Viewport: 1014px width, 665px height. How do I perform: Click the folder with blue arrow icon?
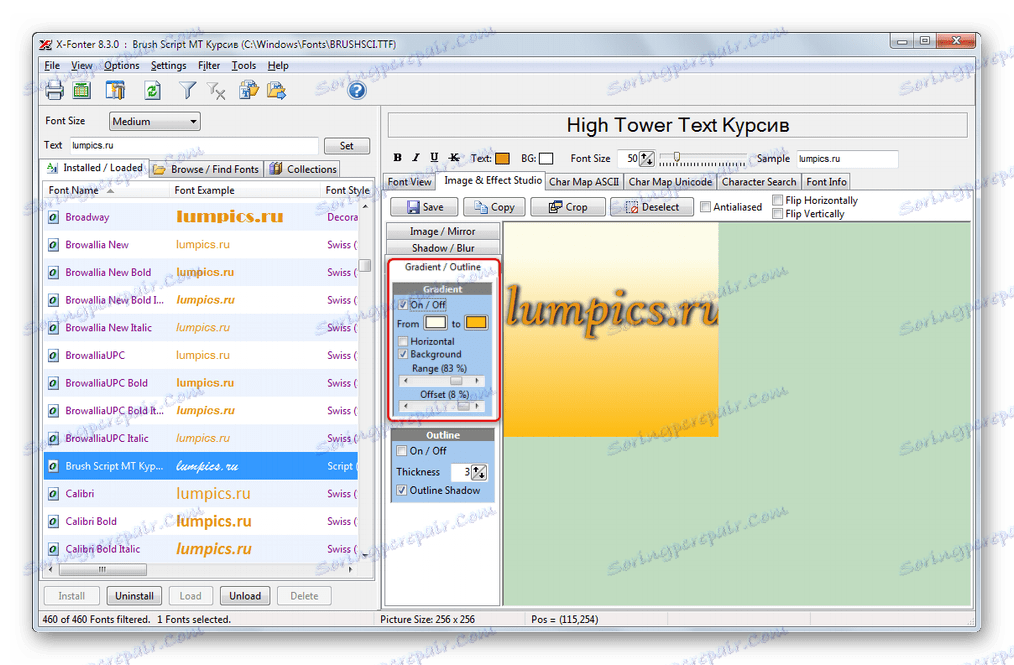[277, 91]
